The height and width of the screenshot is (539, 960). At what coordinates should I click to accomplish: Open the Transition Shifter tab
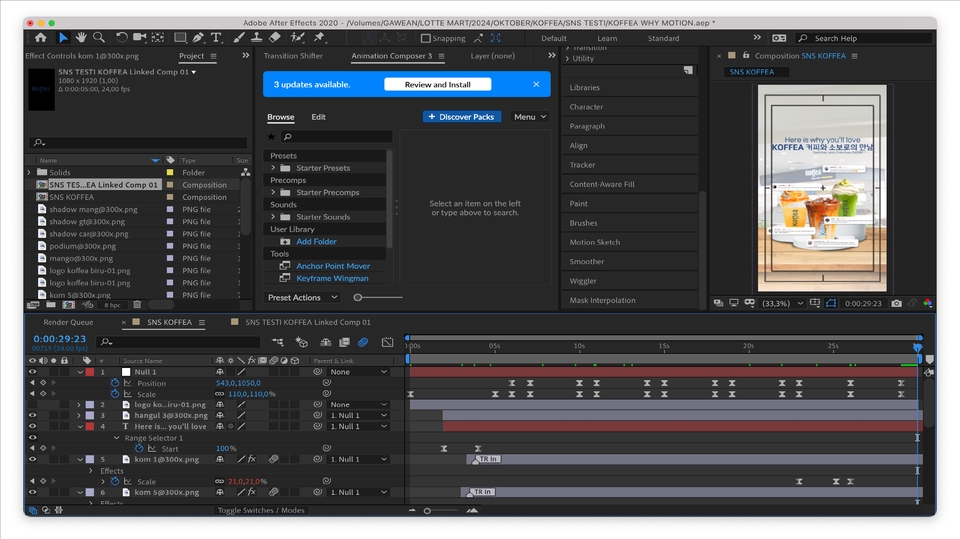click(293, 56)
